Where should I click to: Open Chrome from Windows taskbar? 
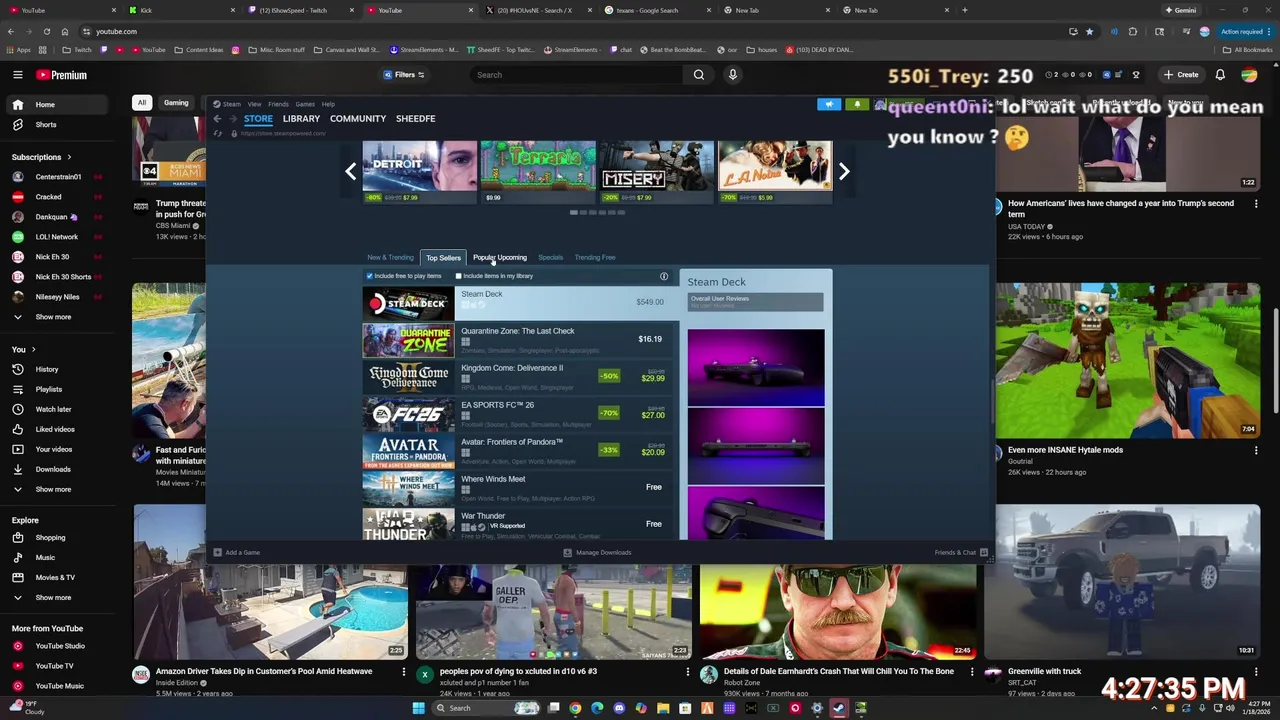click(x=575, y=708)
